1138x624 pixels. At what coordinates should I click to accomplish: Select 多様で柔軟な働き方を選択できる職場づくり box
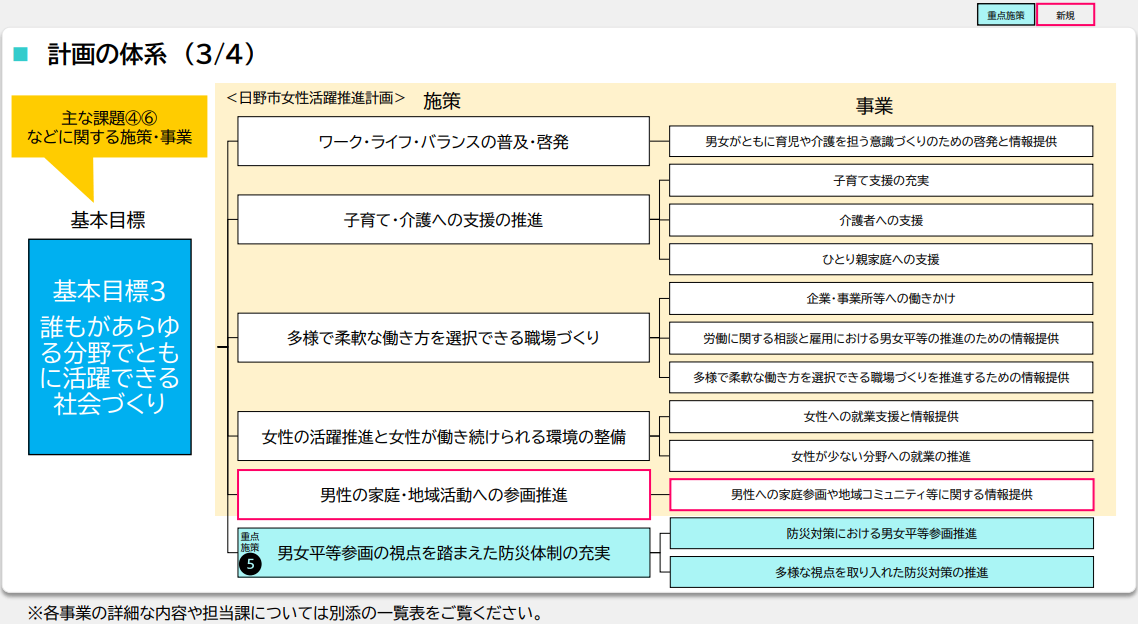click(x=443, y=337)
